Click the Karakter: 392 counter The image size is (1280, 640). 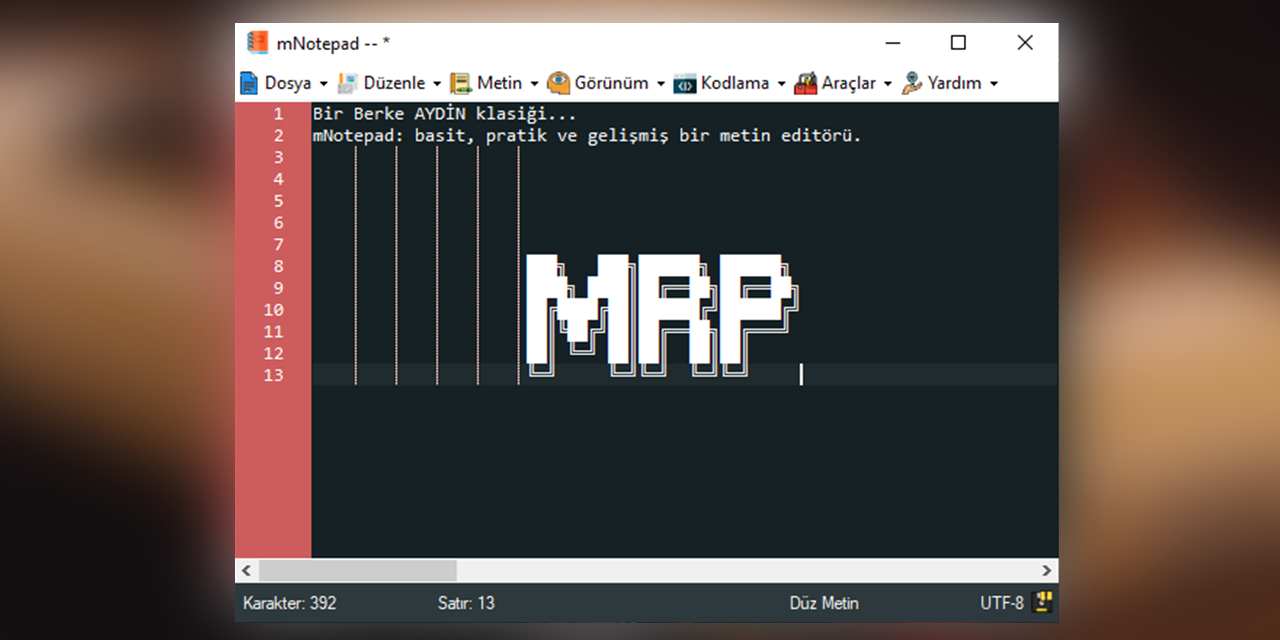coord(289,602)
